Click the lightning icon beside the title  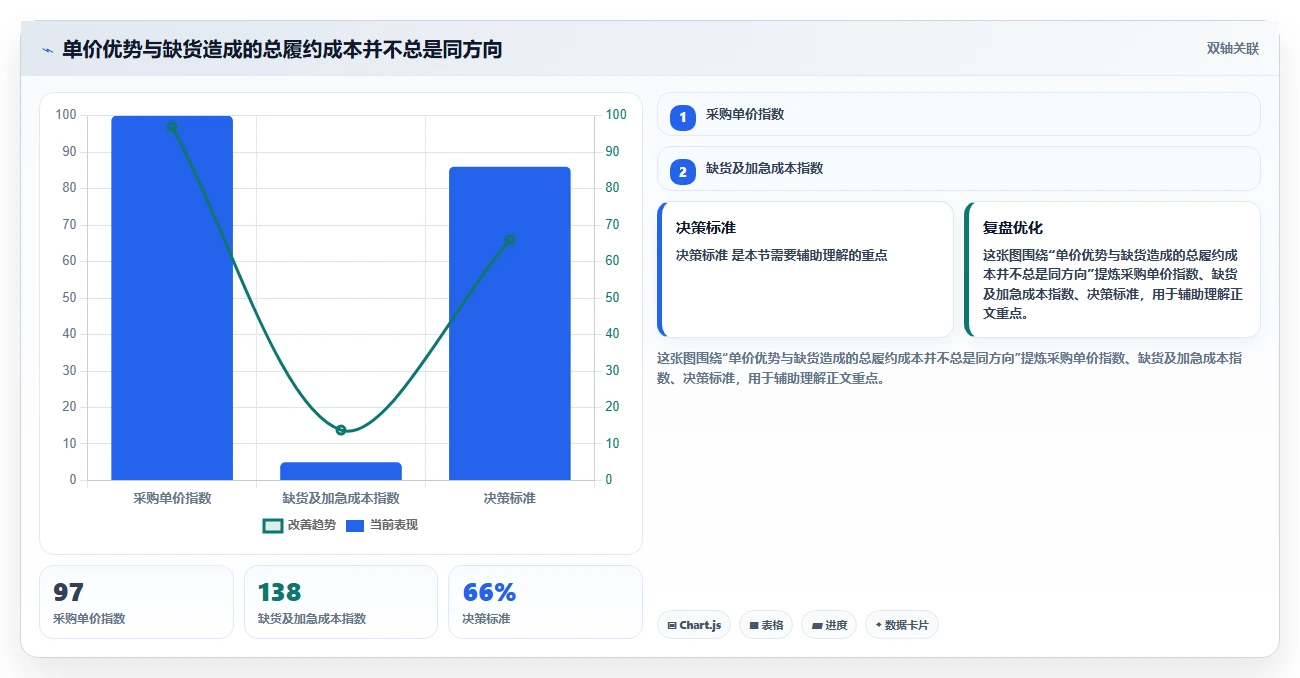pos(47,49)
